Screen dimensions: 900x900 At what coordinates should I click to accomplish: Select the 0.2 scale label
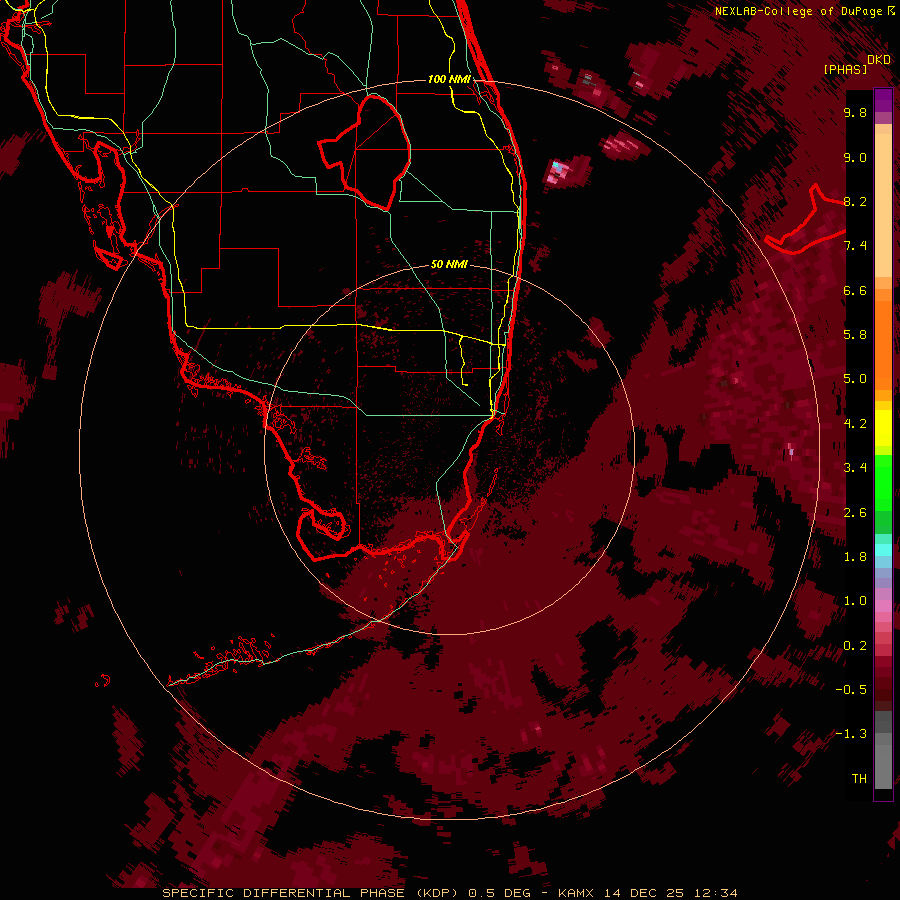[855, 646]
